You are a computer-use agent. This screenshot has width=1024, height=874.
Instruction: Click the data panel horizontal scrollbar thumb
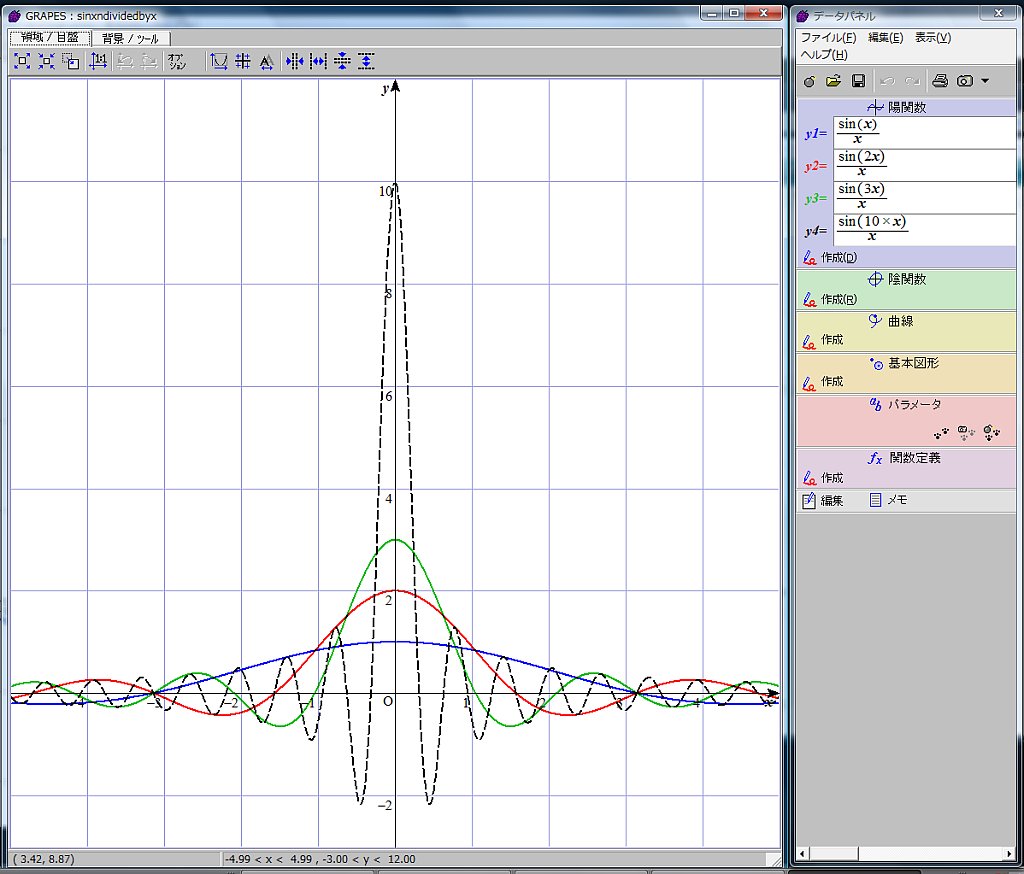[834, 854]
